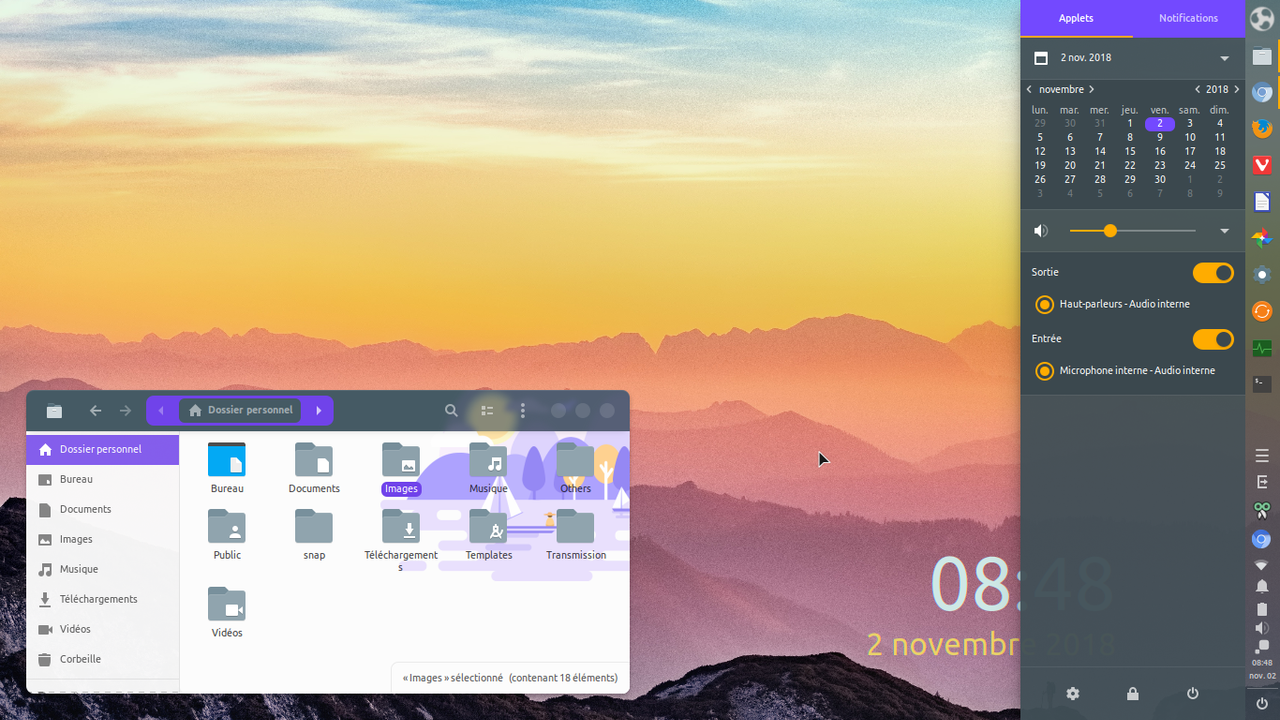Select Musique in the file manager sidebar
This screenshot has height=720, width=1280.
pyautogui.click(x=103, y=569)
